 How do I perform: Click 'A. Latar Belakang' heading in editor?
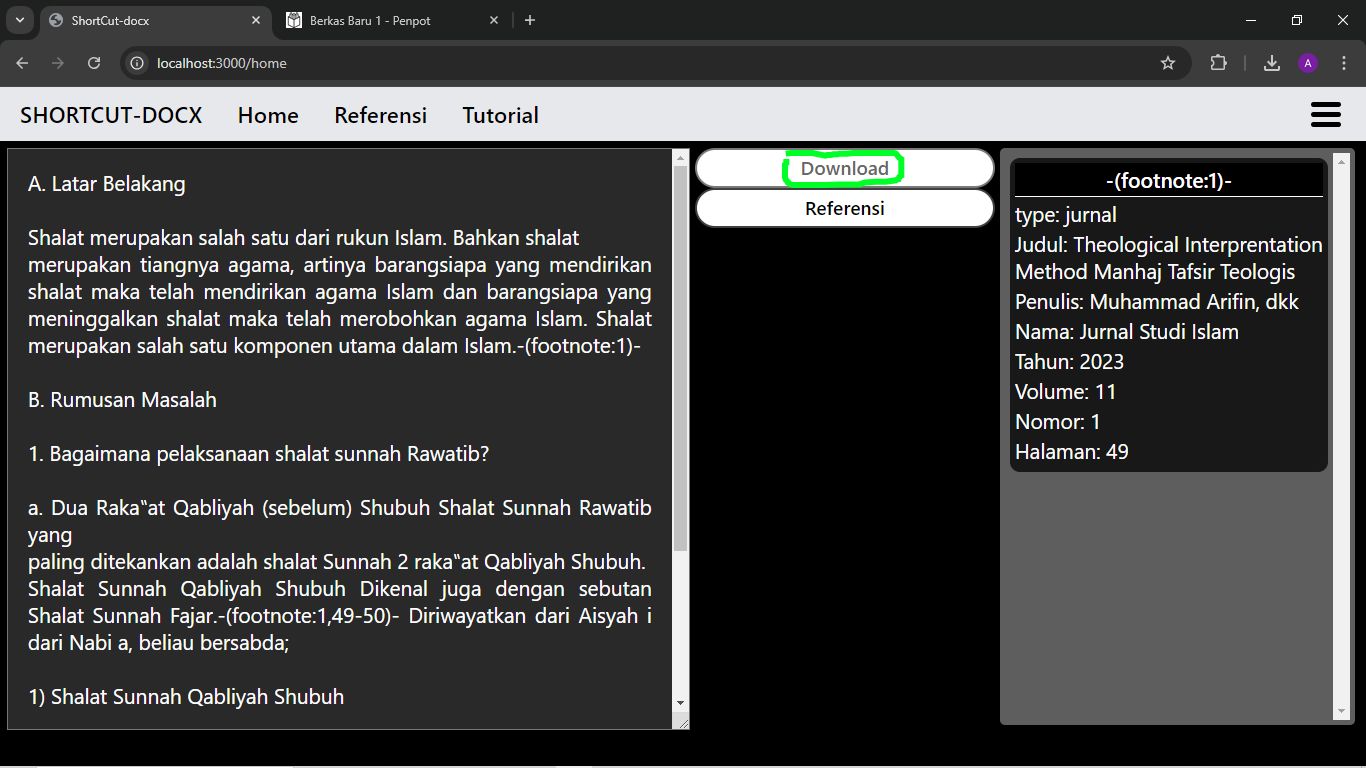point(107,184)
